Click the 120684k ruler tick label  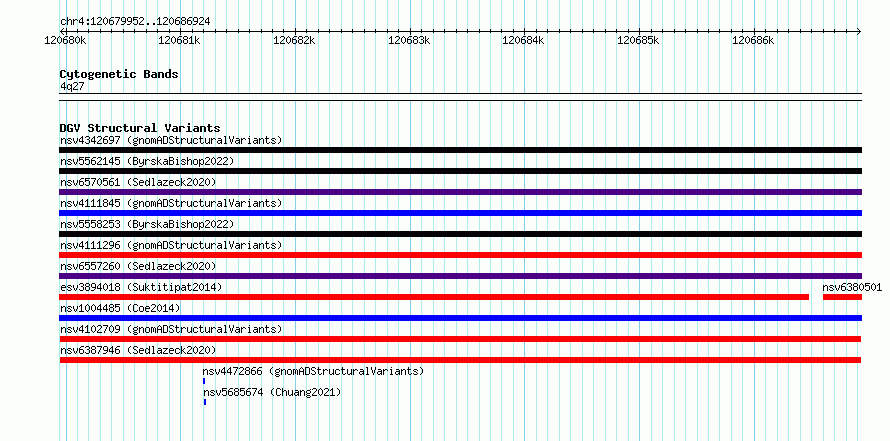pos(524,40)
